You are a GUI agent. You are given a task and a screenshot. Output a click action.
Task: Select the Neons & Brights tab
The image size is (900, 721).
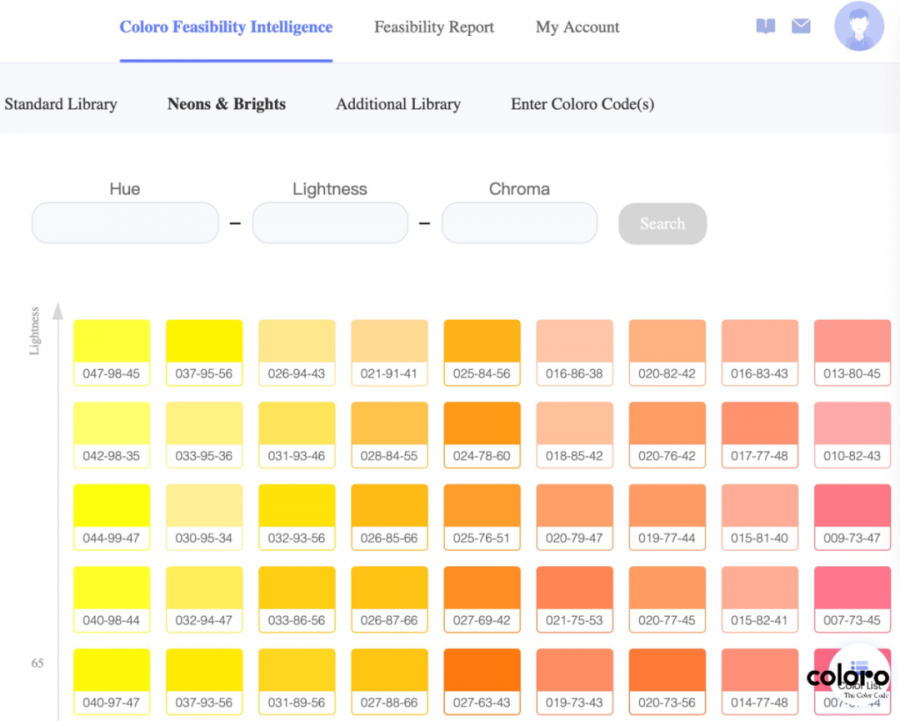227,104
